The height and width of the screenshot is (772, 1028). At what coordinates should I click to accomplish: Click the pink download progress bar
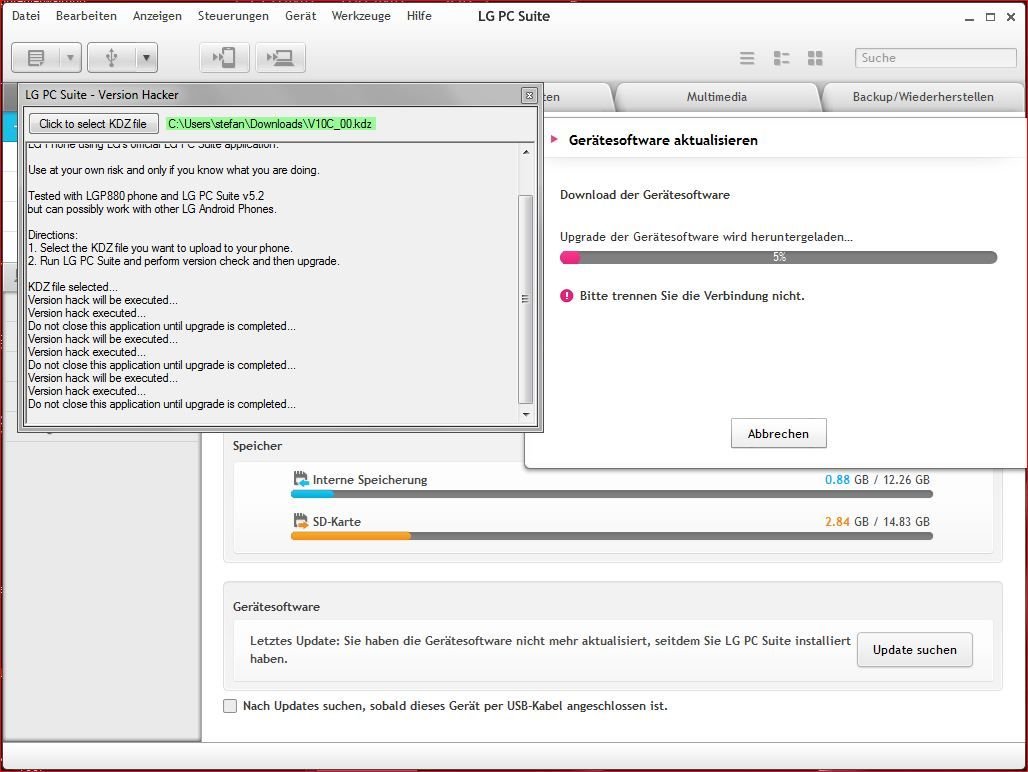click(778, 258)
